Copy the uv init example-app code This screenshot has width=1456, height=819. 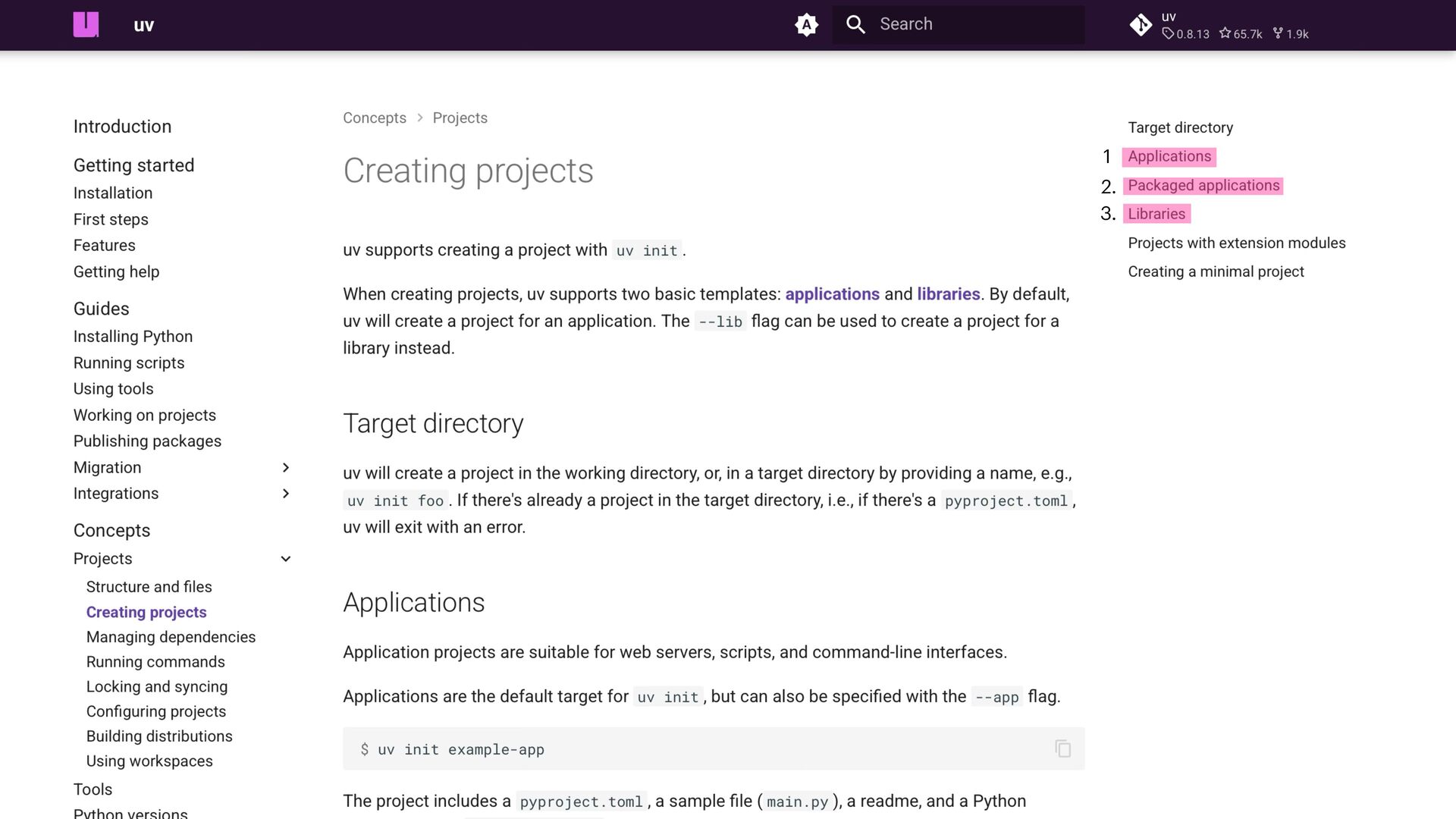(x=1062, y=748)
